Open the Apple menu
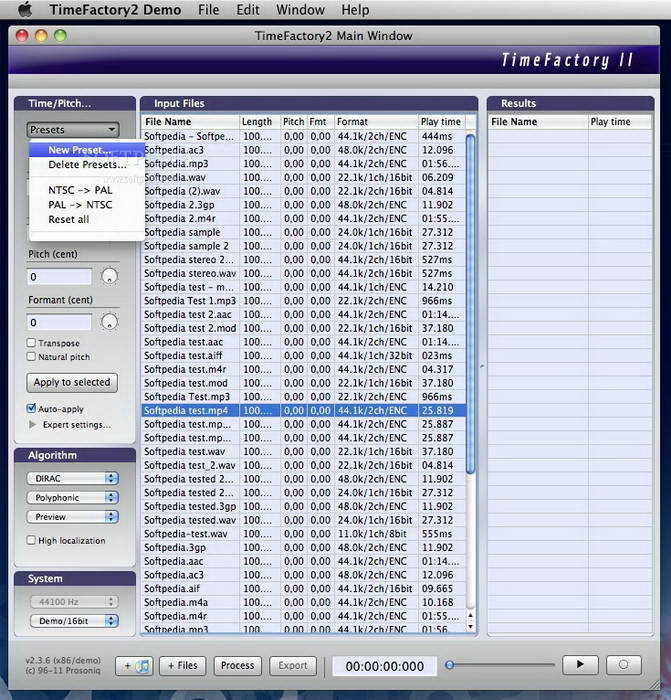671x700 pixels. click(x=25, y=9)
